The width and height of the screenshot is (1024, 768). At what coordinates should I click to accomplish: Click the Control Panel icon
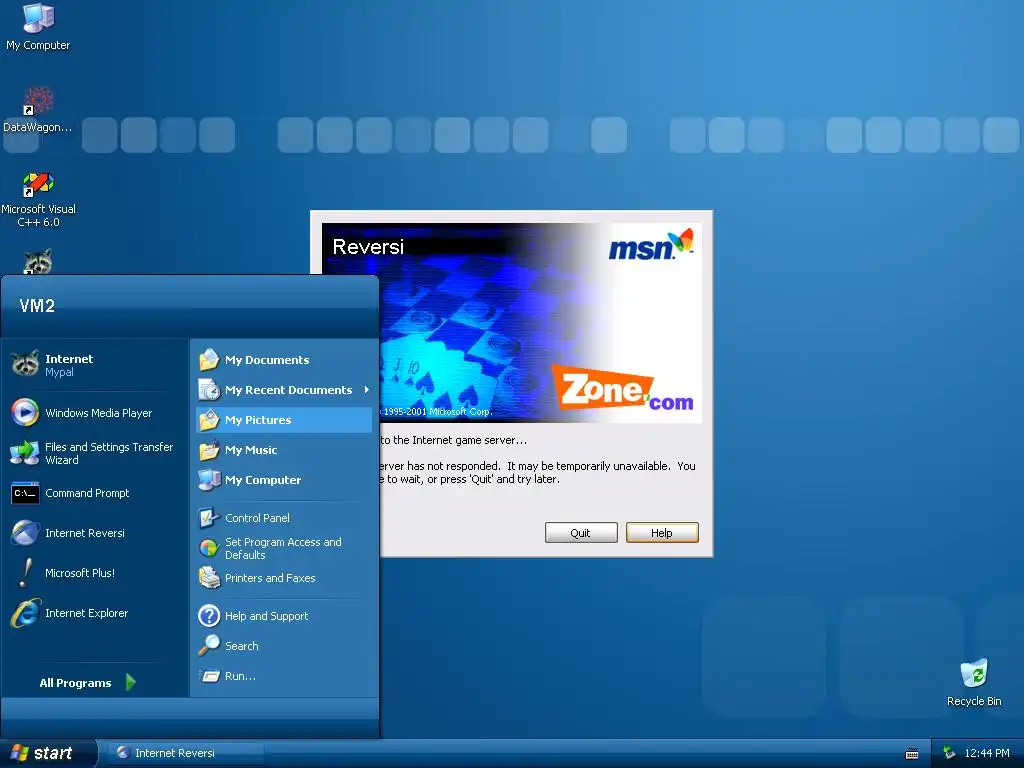(209, 518)
